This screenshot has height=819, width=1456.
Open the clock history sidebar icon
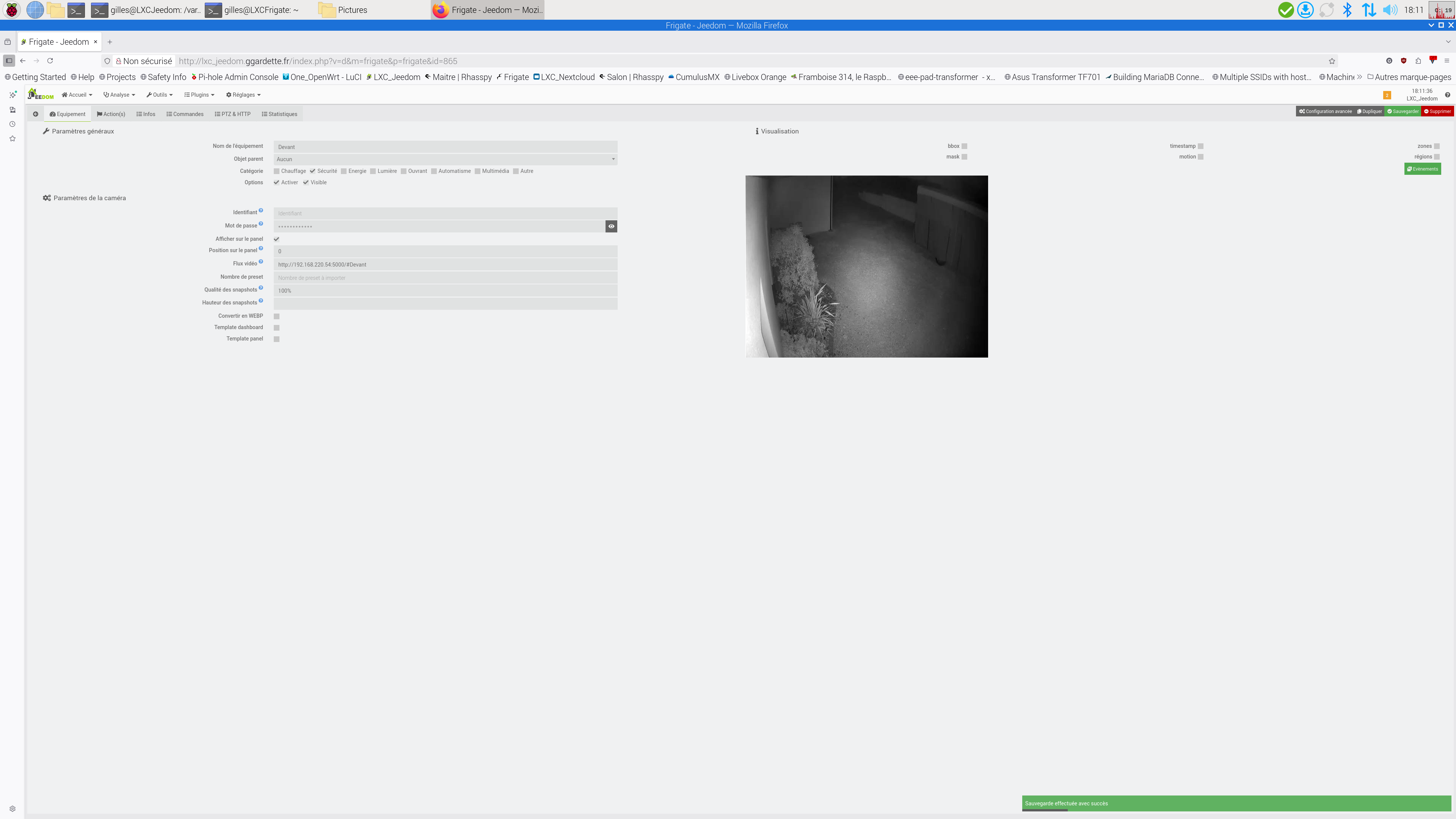click(x=13, y=124)
